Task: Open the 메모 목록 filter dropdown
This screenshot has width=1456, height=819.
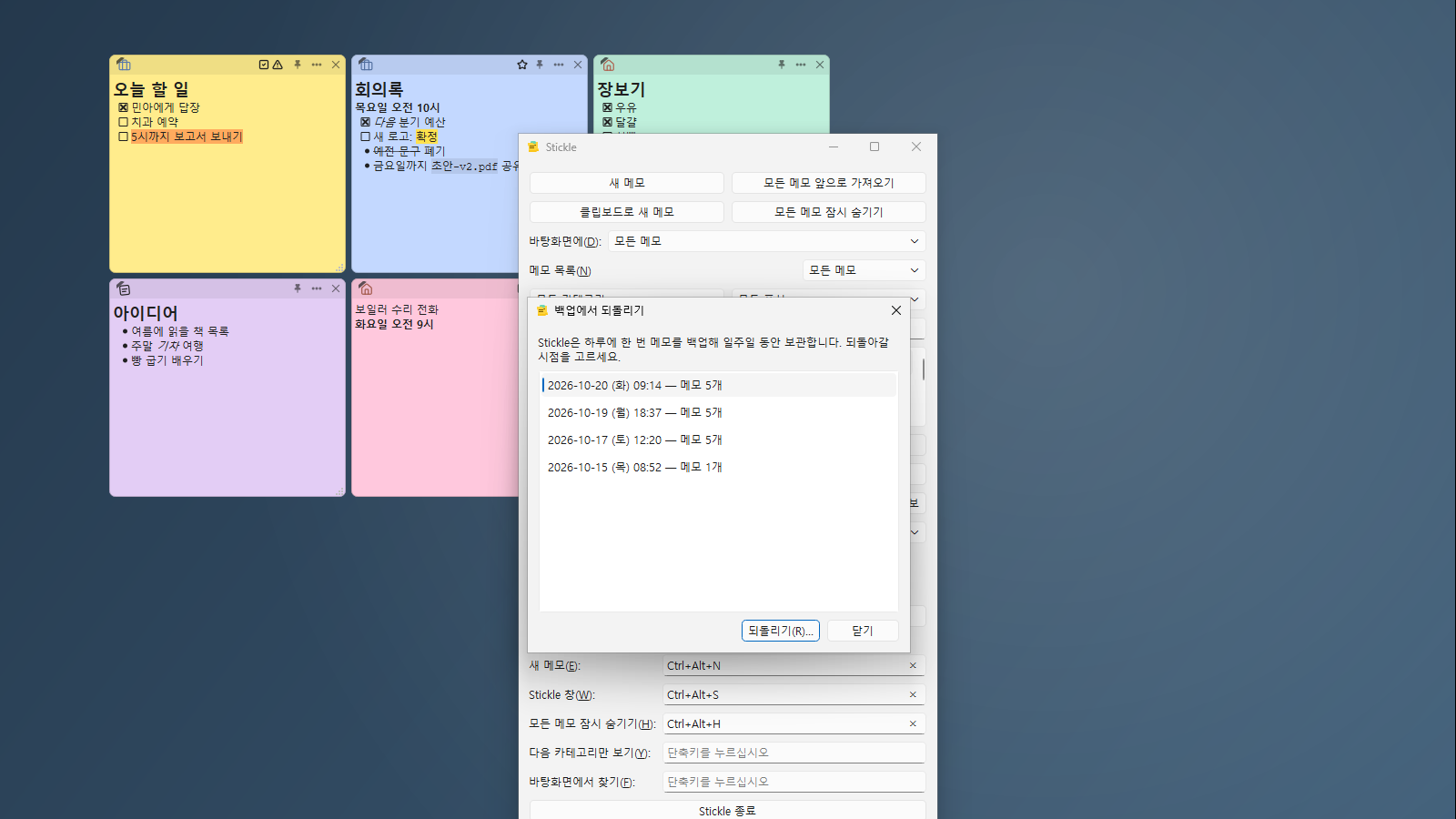Action: click(x=864, y=270)
